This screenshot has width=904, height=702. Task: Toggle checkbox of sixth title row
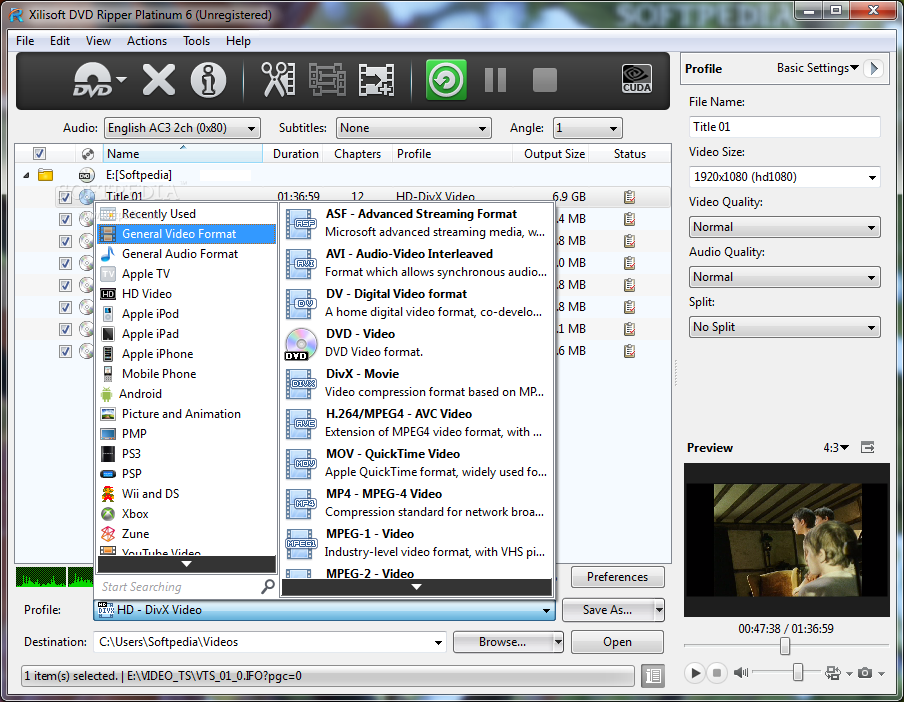click(65, 307)
